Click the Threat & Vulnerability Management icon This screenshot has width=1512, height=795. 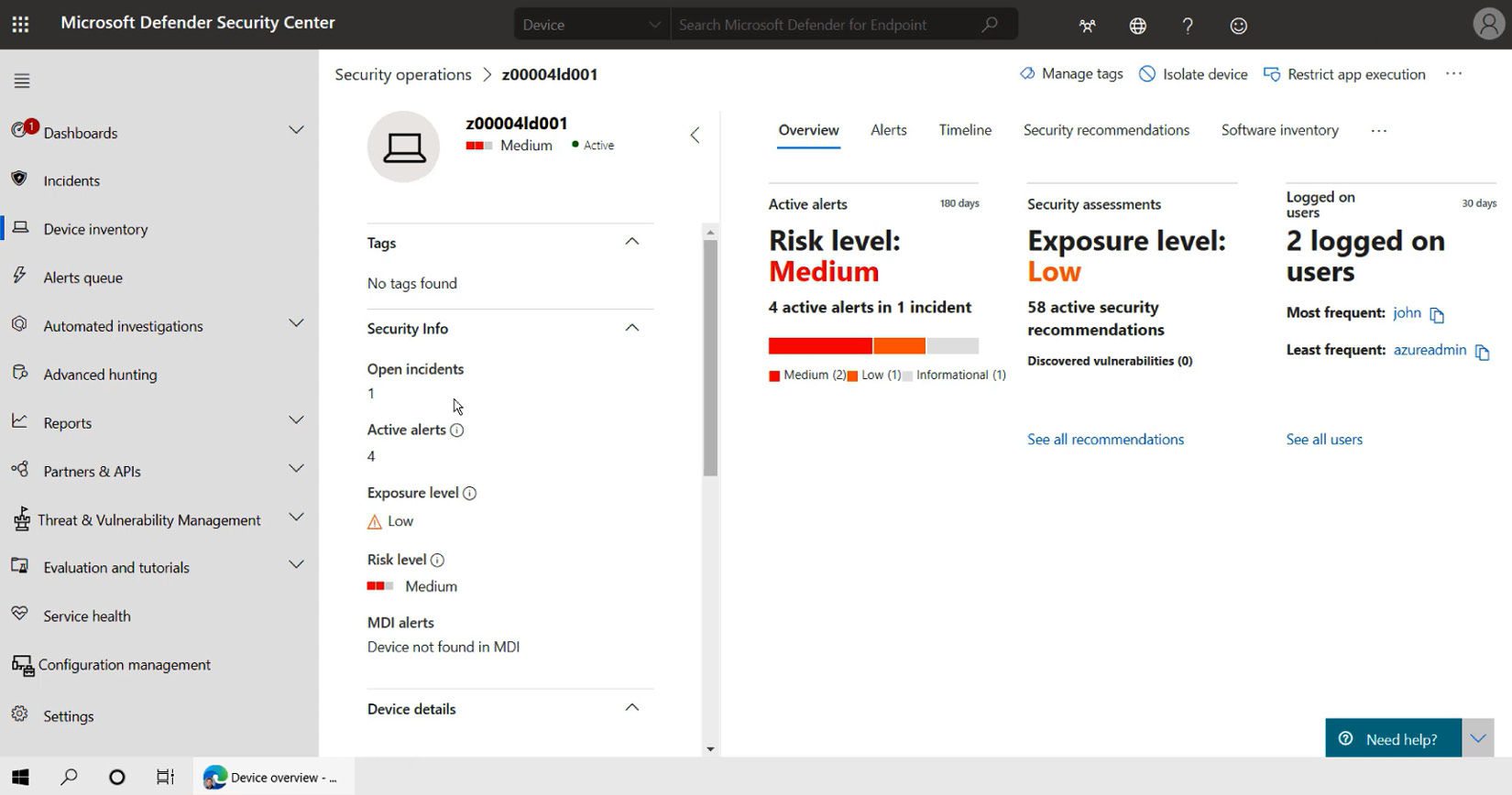pos(21,518)
